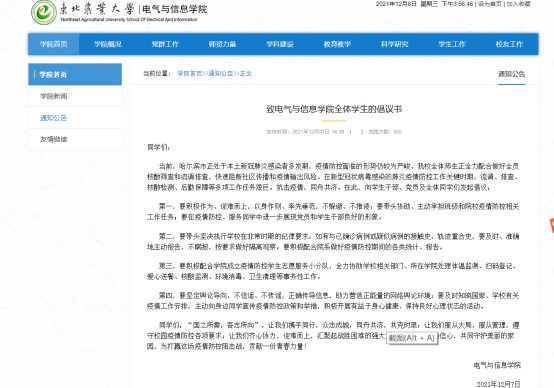Screen dimensions: 554x388
Task: Click 教育教学 in the top navigation
Action: click(337, 44)
